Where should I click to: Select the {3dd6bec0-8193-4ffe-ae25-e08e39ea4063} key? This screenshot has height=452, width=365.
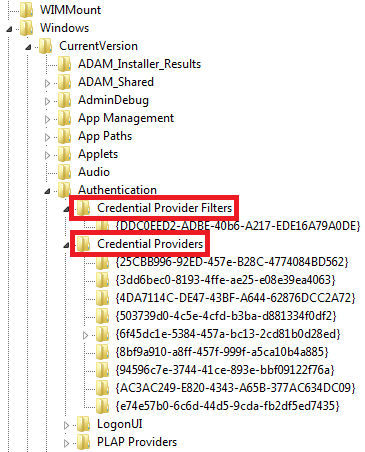225,280
